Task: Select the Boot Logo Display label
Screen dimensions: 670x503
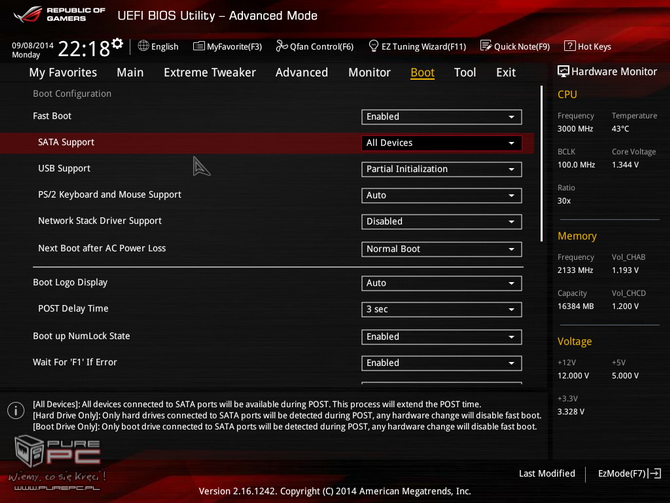Action: coord(70,282)
